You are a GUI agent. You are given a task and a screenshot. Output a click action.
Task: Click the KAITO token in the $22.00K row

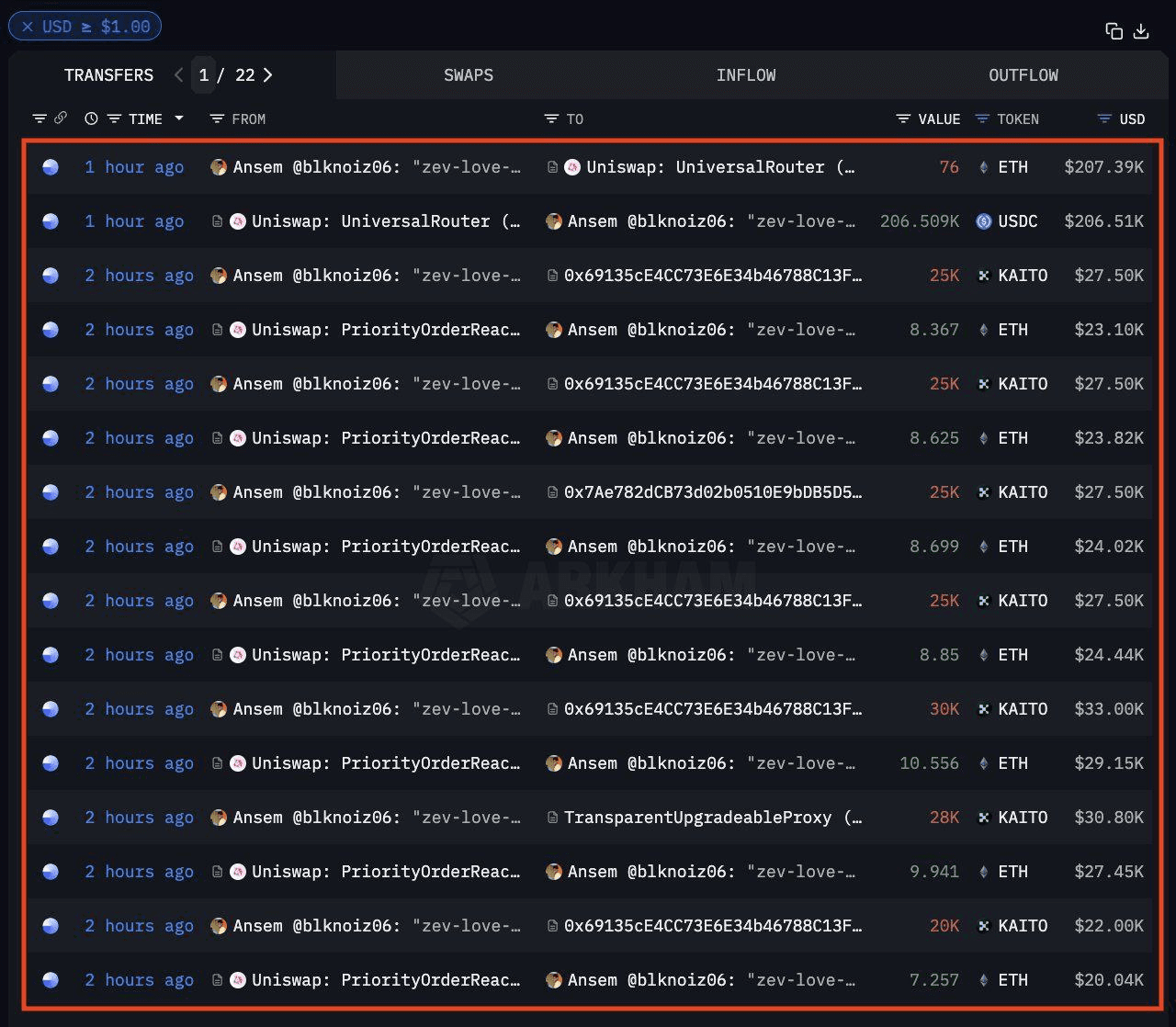[1012, 926]
